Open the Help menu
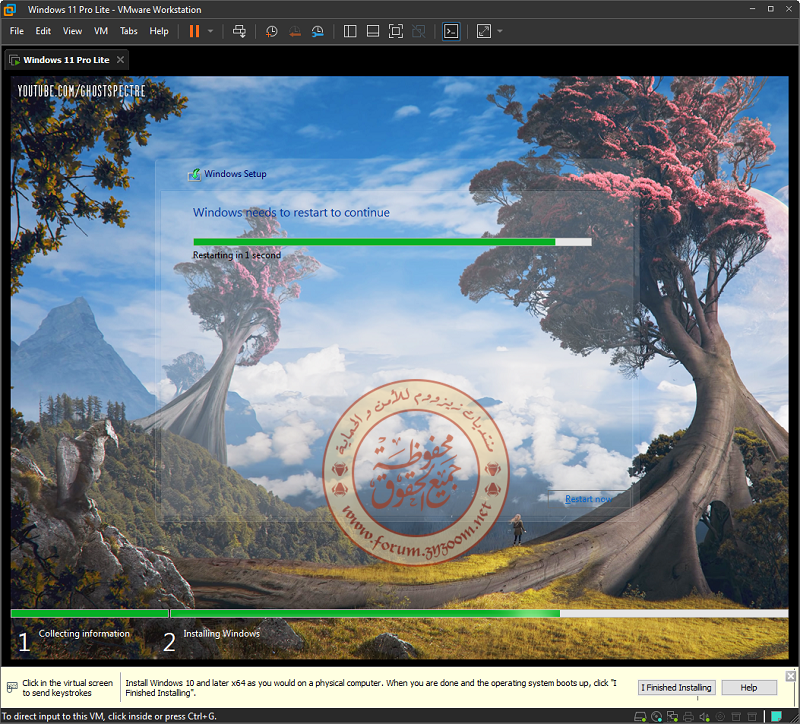Viewport: 800px width, 724px height. coord(159,31)
